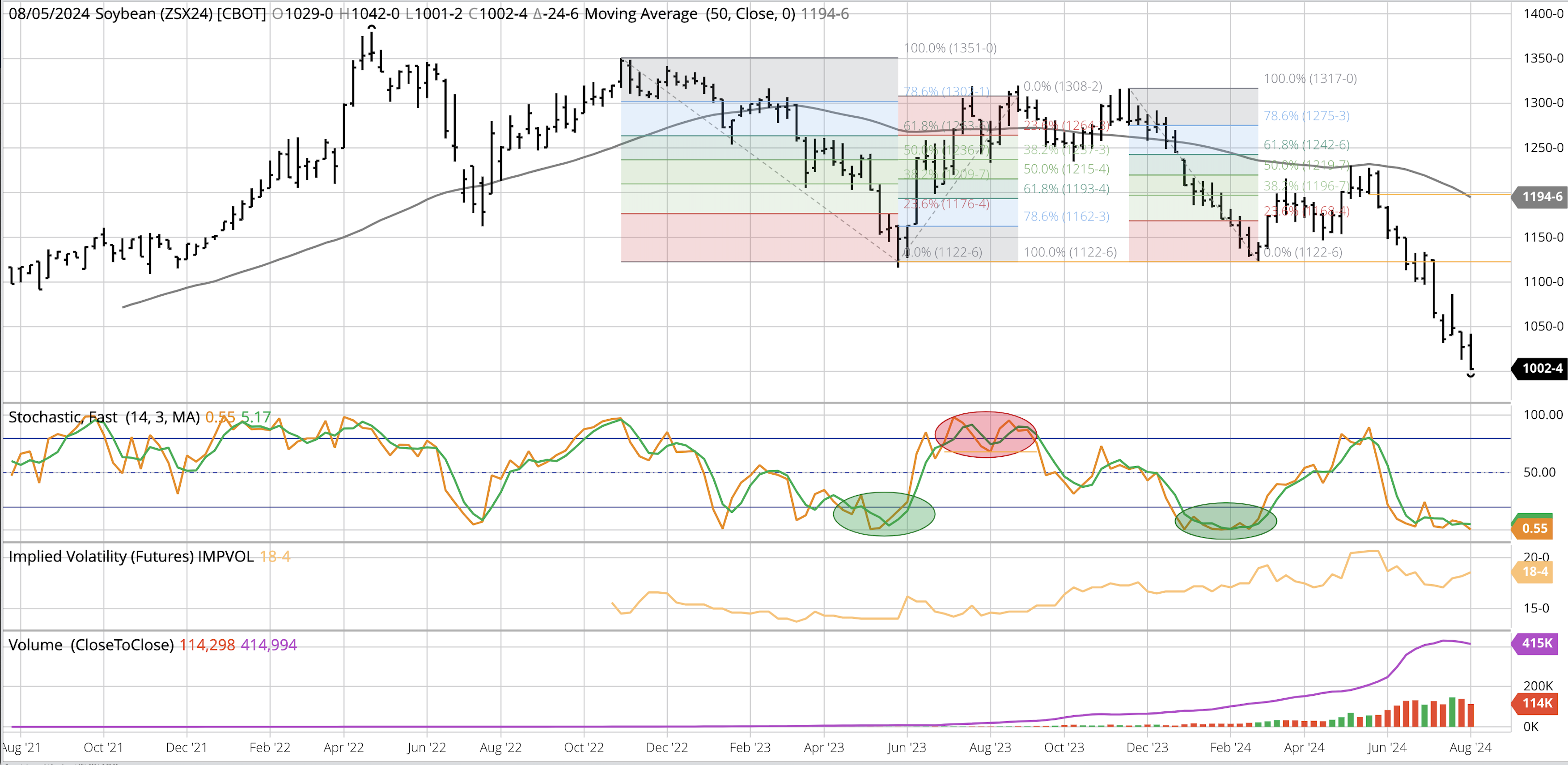Screen dimensions: 1568x765
Task: Click the Aug '24 date on time axis
Action: [1470, 748]
